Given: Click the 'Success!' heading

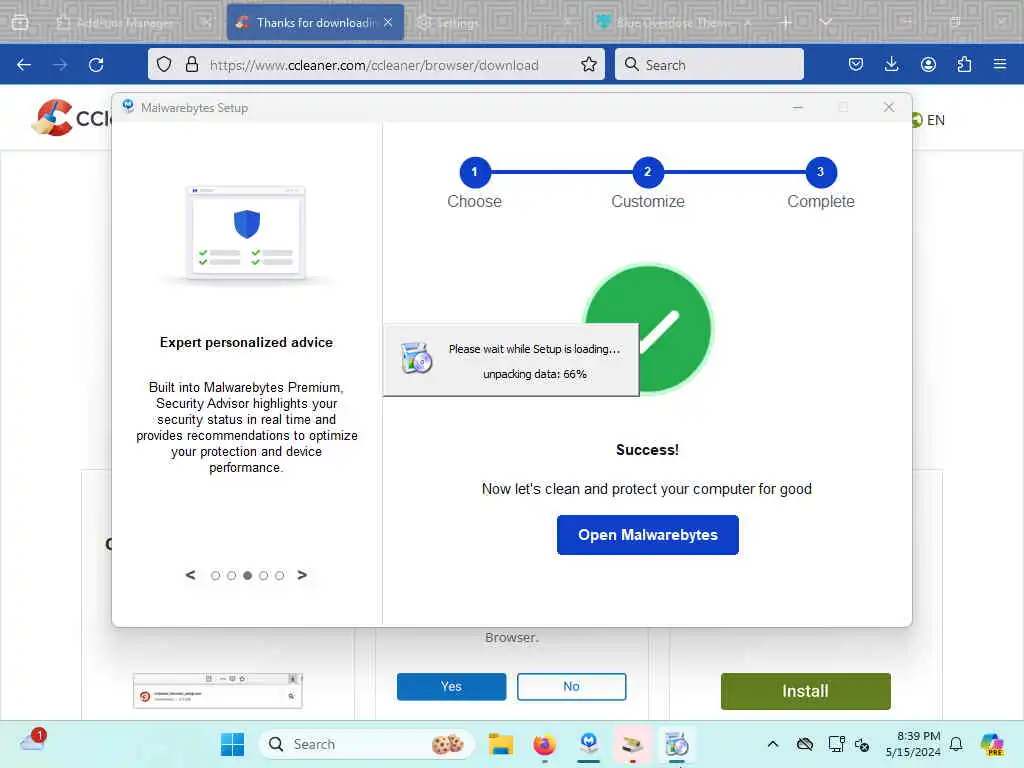Looking at the screenshot, I should pyautogui.click(x=647, y=450).
